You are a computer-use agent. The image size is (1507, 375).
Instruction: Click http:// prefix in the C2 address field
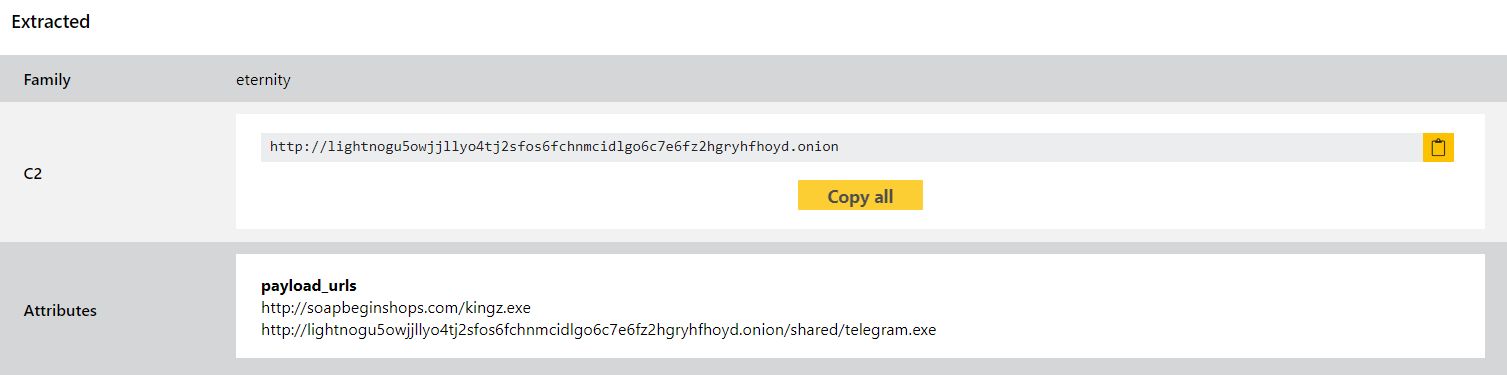coord(299,147)
